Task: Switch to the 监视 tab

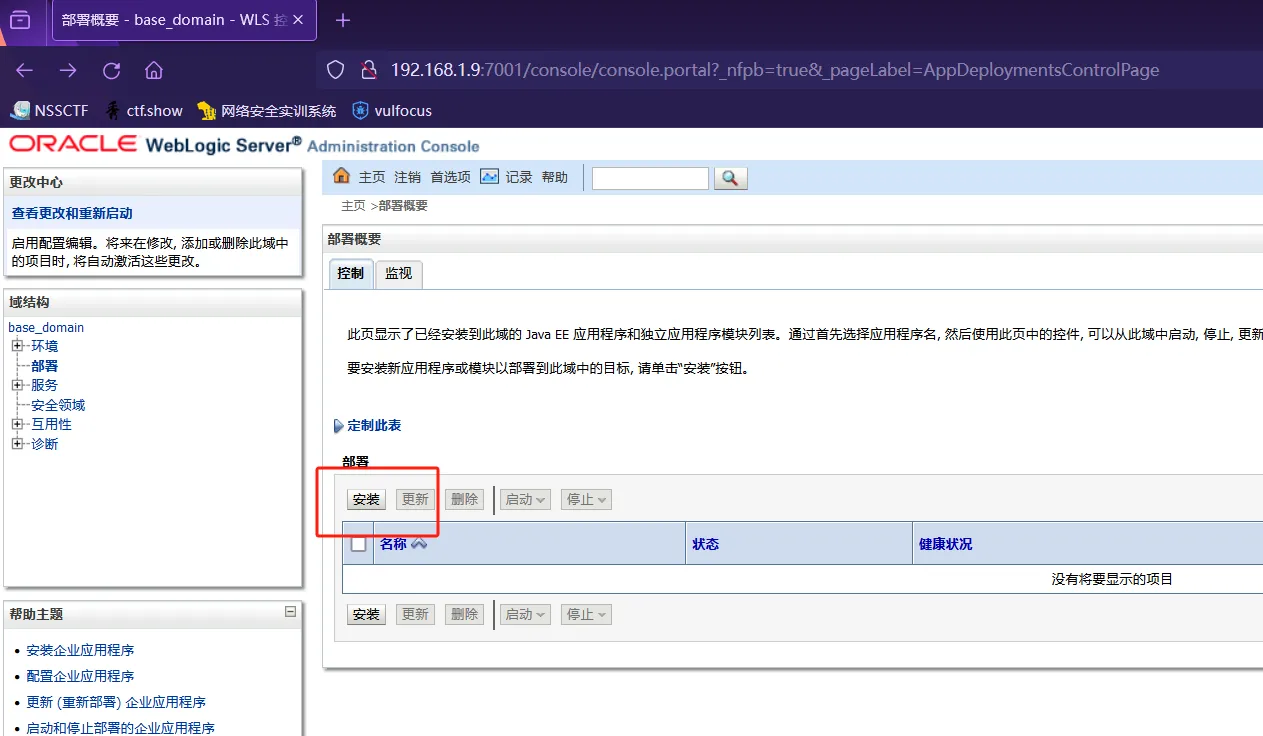Action: pos(398,273)
